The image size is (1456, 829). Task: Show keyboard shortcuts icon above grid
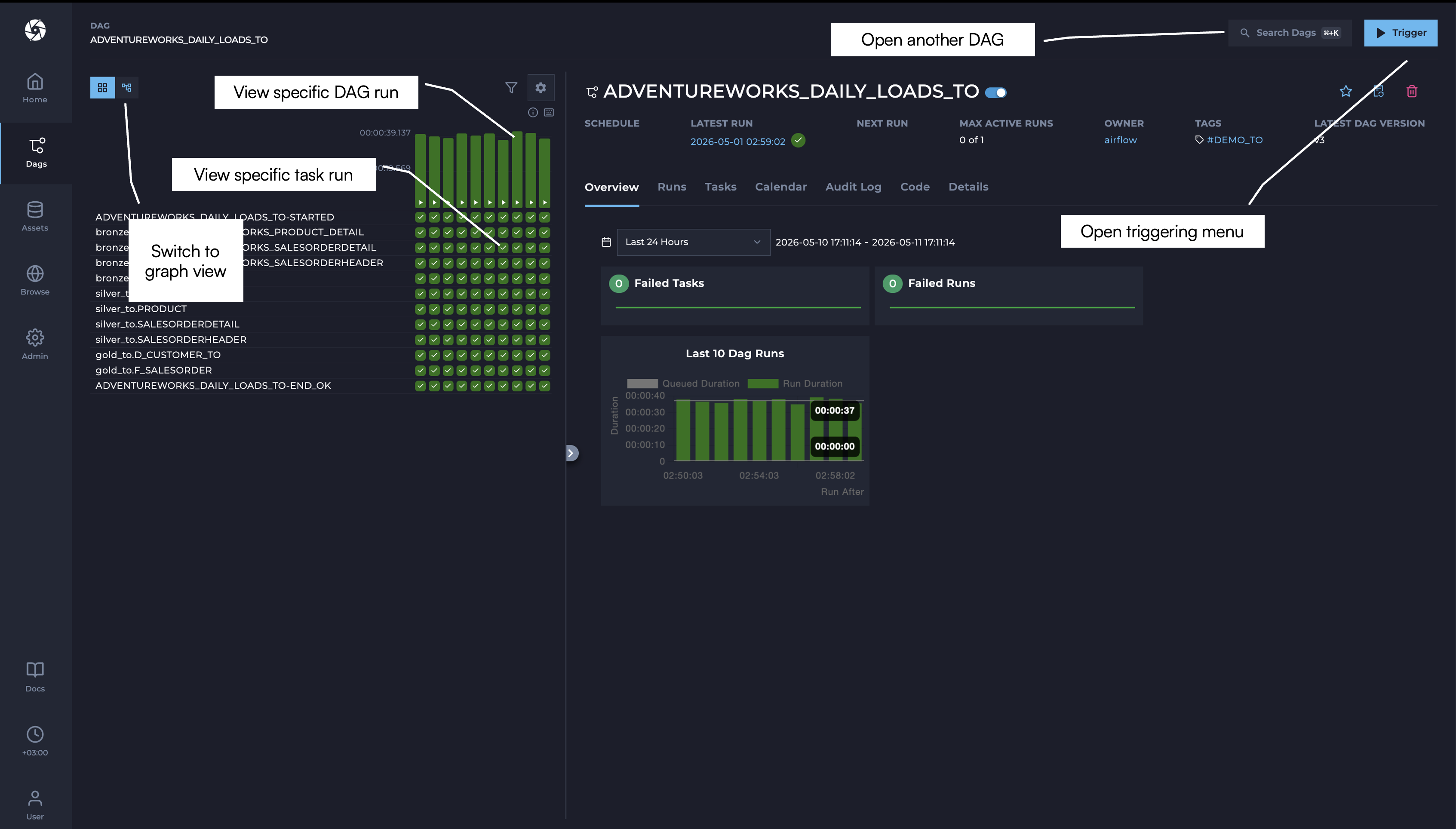tap(549, 112)
